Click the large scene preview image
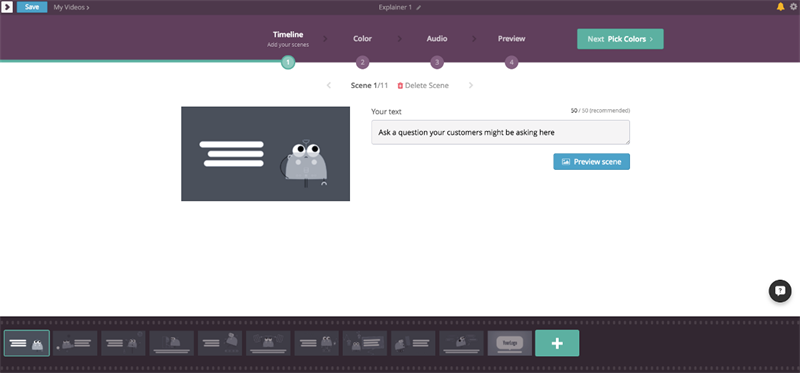 265,154
